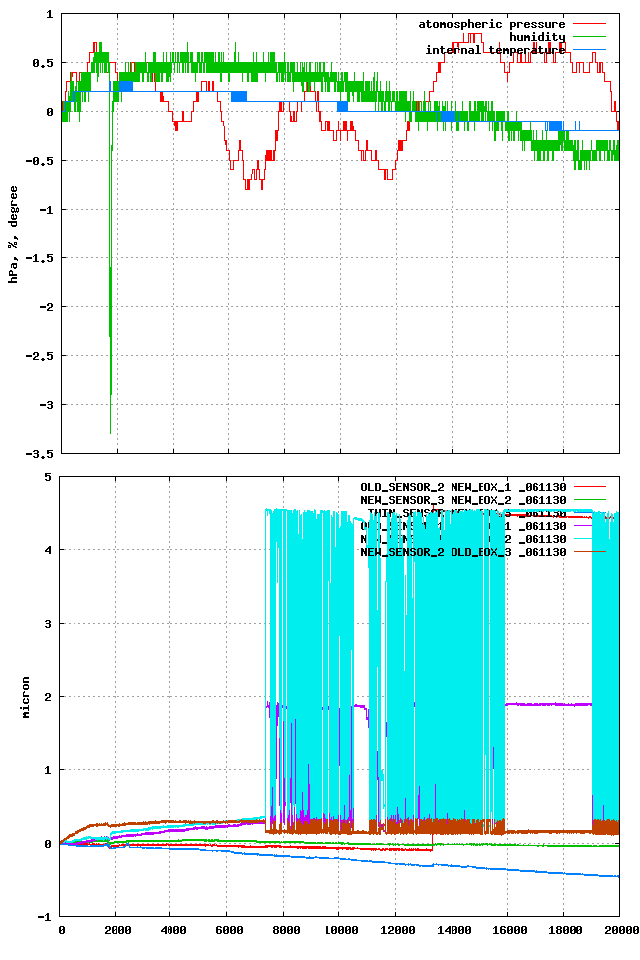
Task: Select legend entry OLD_SENSOR_2 NEW_EOX_1 _061130
Action: (x=463, y=487)
